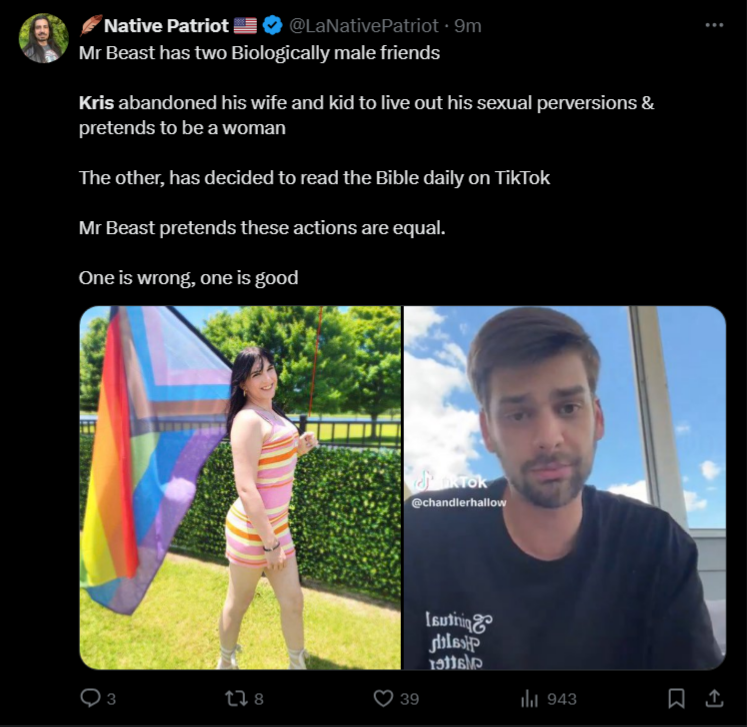
Task: Click the view count 943
Action: (x=562, y=699)
